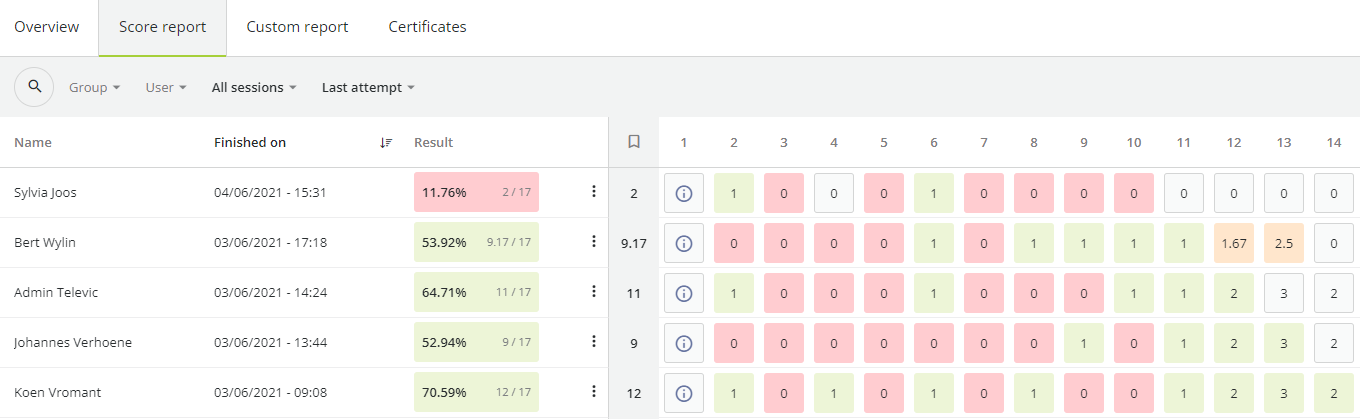Click the bookmark icon column header
This screenshot has height=419, width=1360.
(x=633, y=142)
